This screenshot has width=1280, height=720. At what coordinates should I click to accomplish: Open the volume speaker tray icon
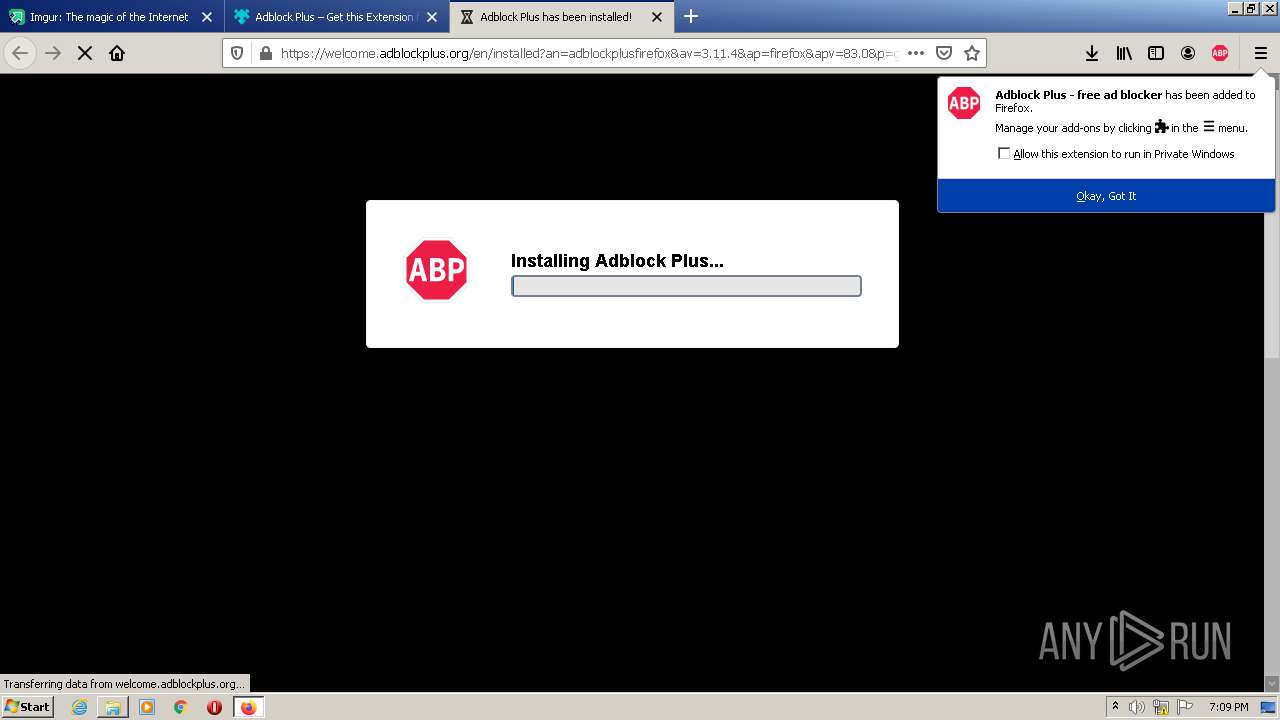click(x=1137, y=707)
